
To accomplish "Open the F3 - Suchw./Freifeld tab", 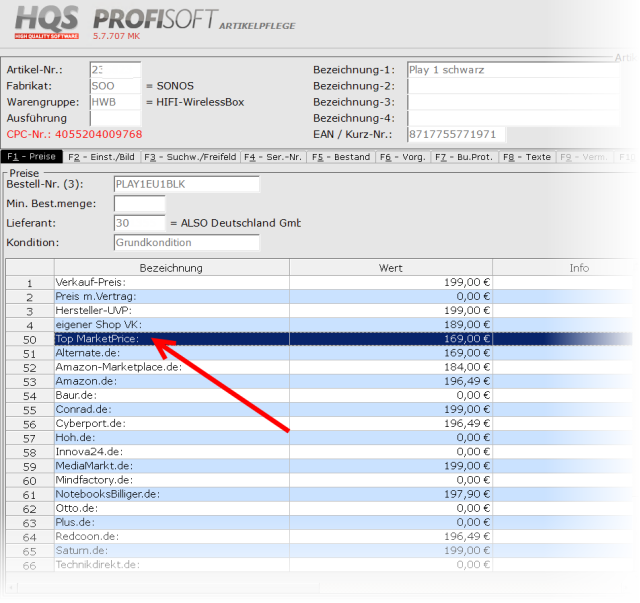I will point(190,157).
